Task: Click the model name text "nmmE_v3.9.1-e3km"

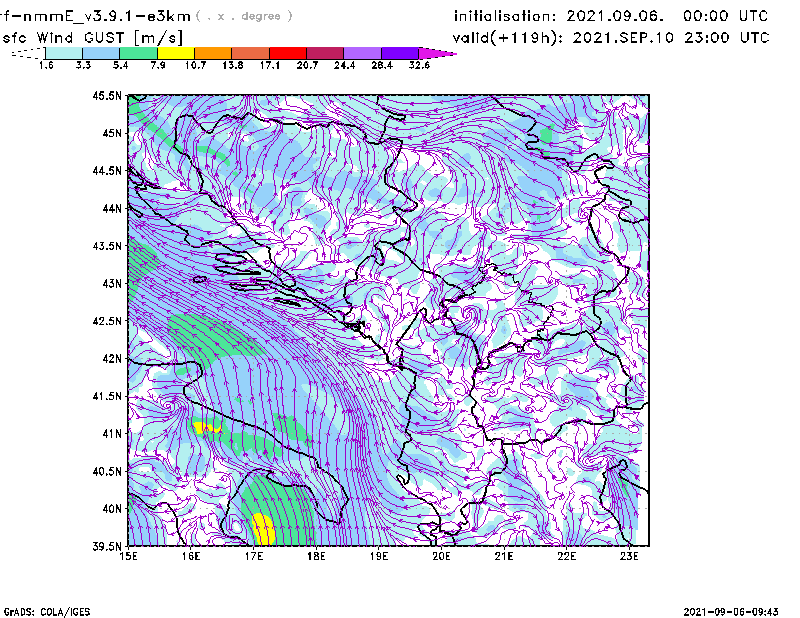Action: [107, 16]
